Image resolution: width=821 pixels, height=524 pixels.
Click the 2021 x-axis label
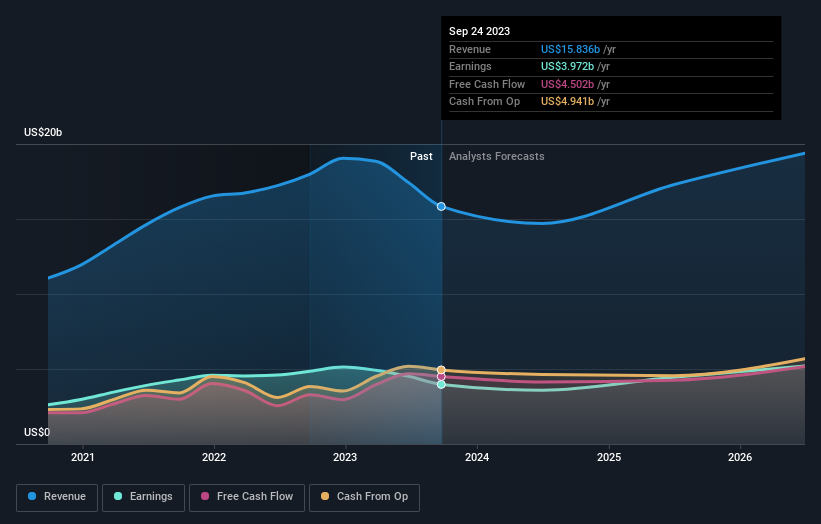[83, 458]
